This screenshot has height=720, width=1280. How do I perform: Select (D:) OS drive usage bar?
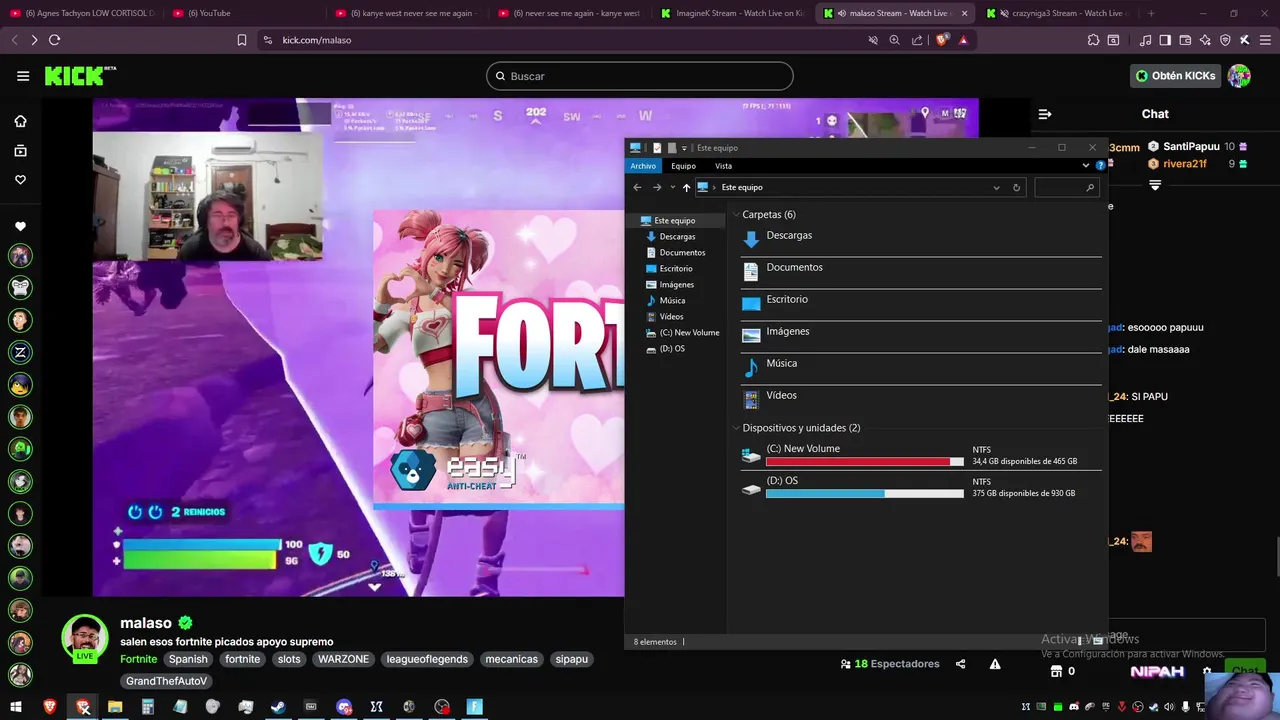click(x=865, y=494)
